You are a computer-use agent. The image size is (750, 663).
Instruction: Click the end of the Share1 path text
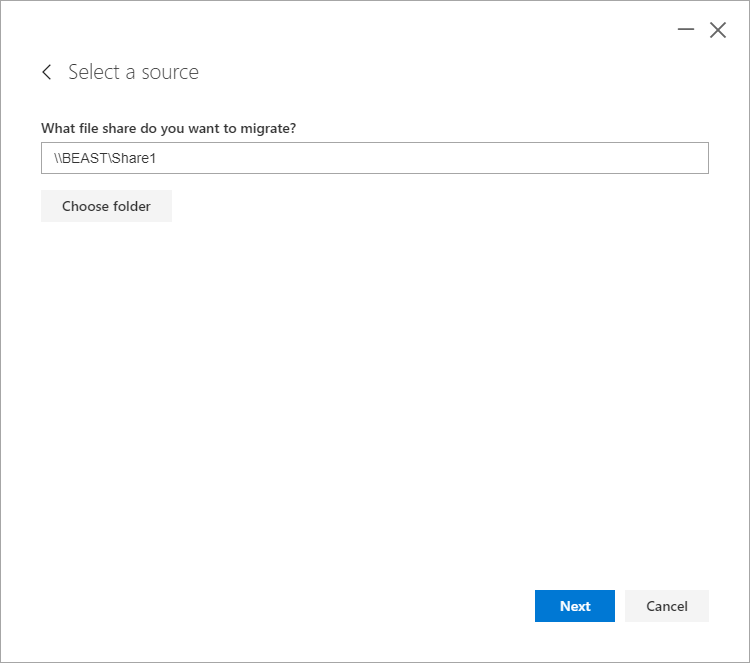tap(157, 158)
